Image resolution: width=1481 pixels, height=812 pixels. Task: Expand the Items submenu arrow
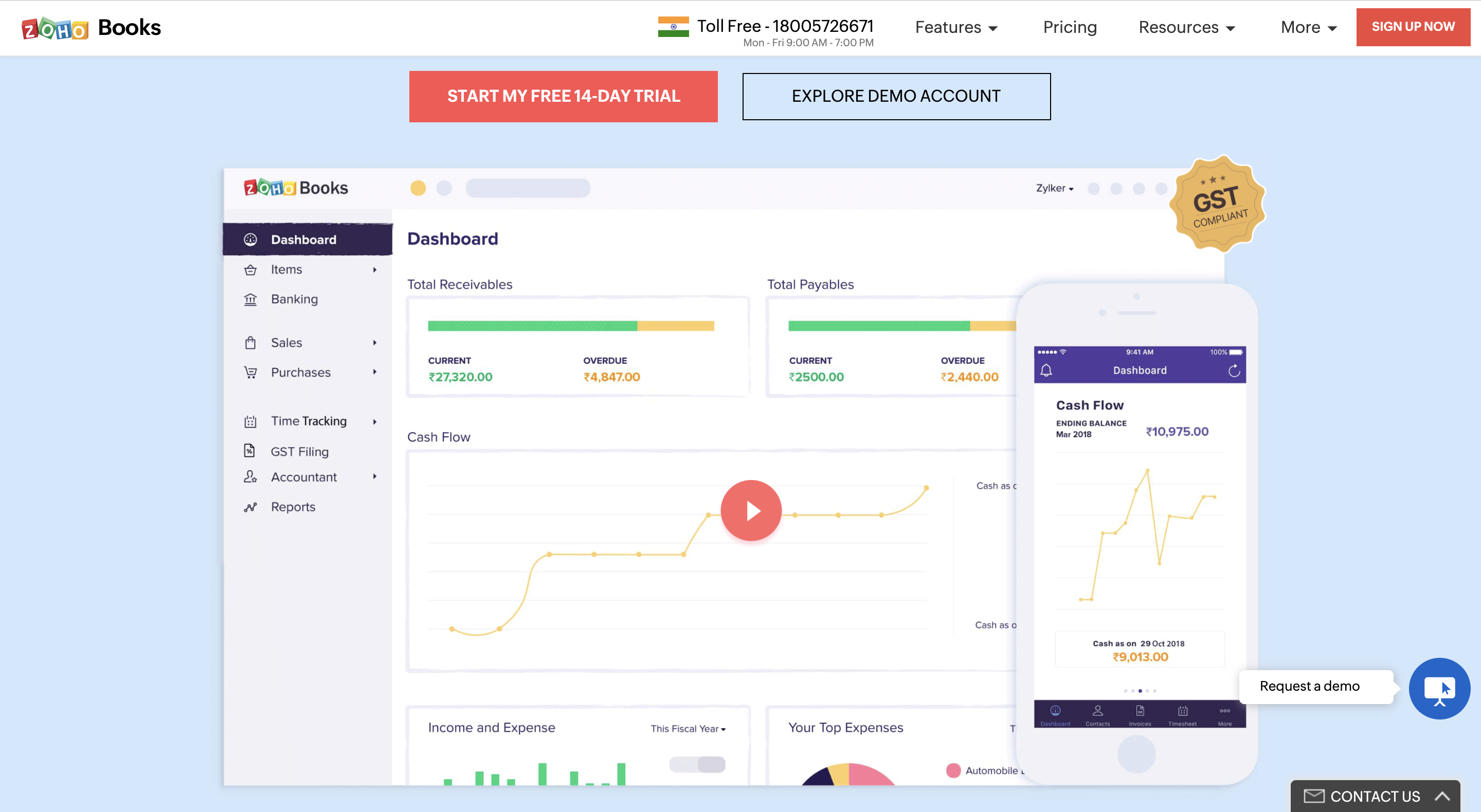tap(374, 269)
